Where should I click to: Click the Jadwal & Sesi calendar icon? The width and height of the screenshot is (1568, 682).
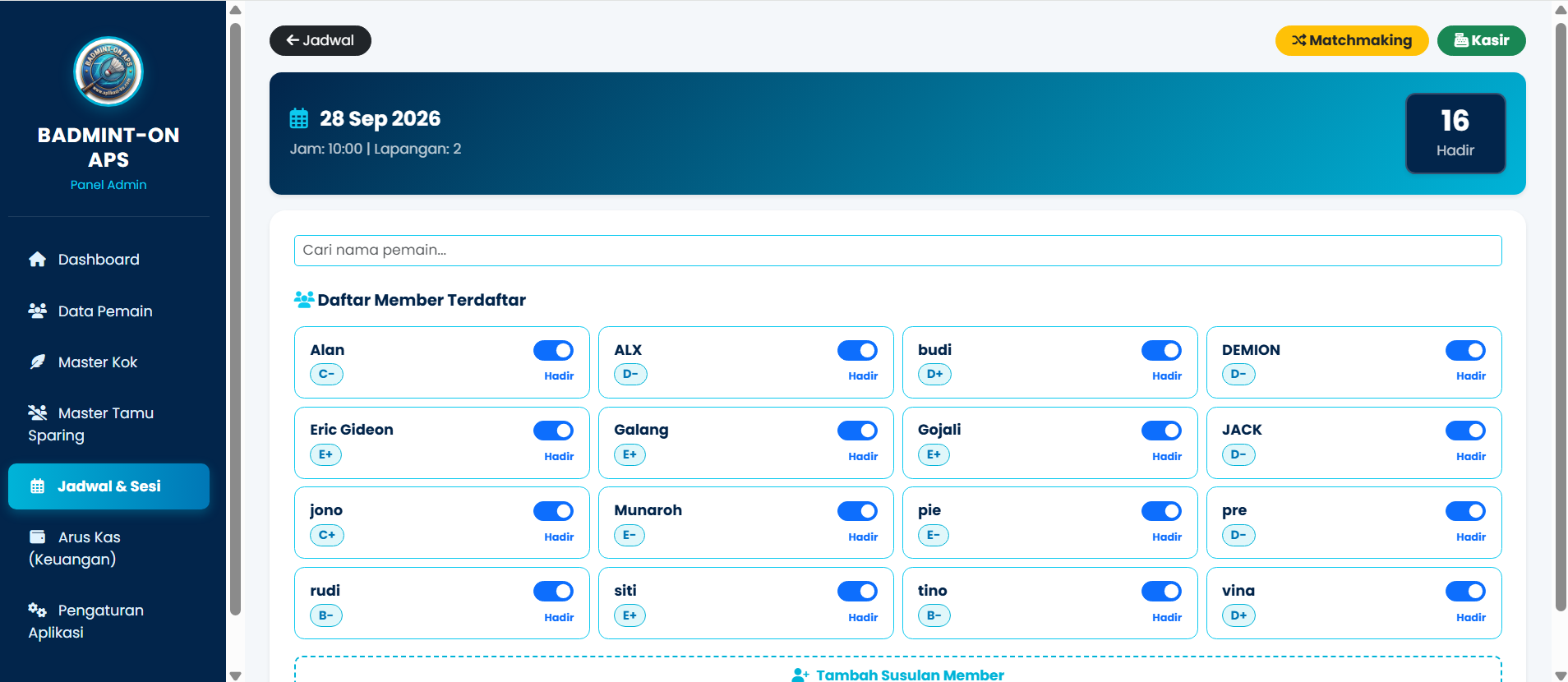coord(37,486)
